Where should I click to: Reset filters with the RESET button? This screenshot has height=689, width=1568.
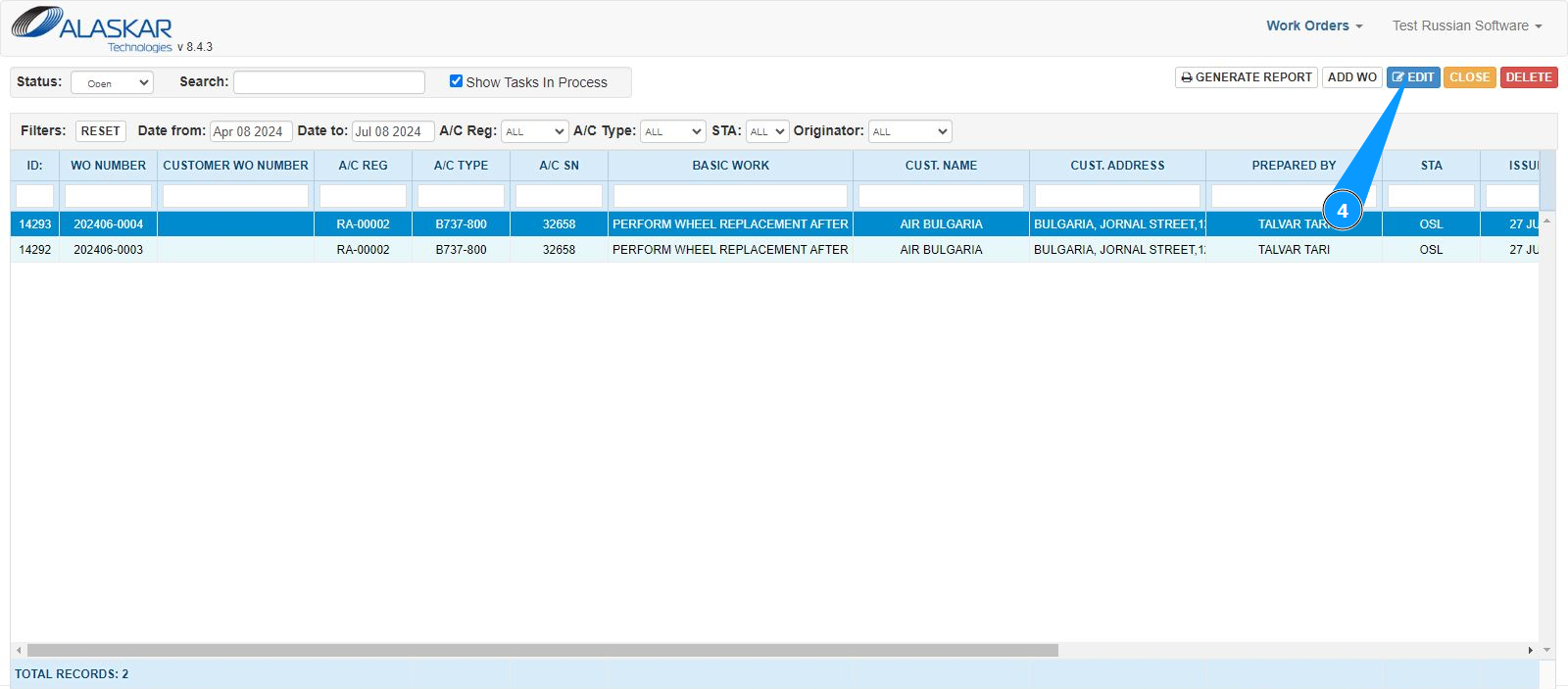click(100, 131)
